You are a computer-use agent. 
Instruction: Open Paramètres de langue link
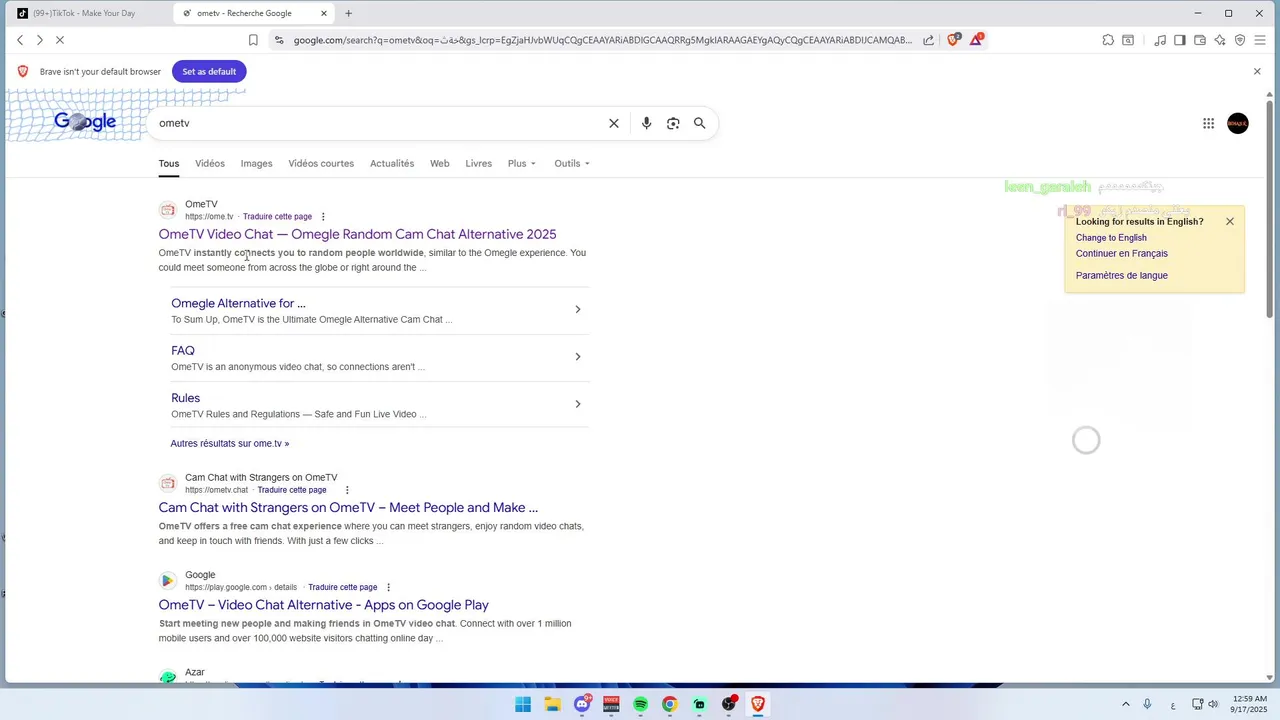click(1122, 276)
